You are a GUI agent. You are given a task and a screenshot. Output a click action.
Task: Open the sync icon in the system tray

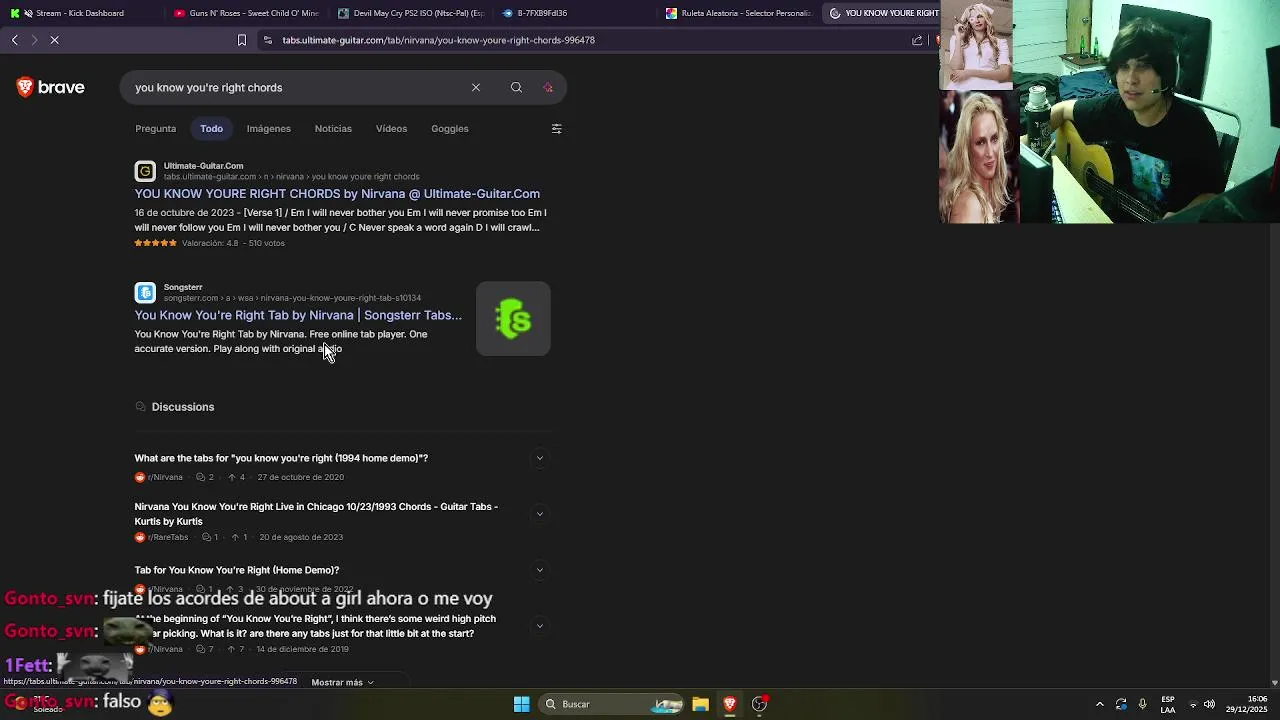(1121, 704)
